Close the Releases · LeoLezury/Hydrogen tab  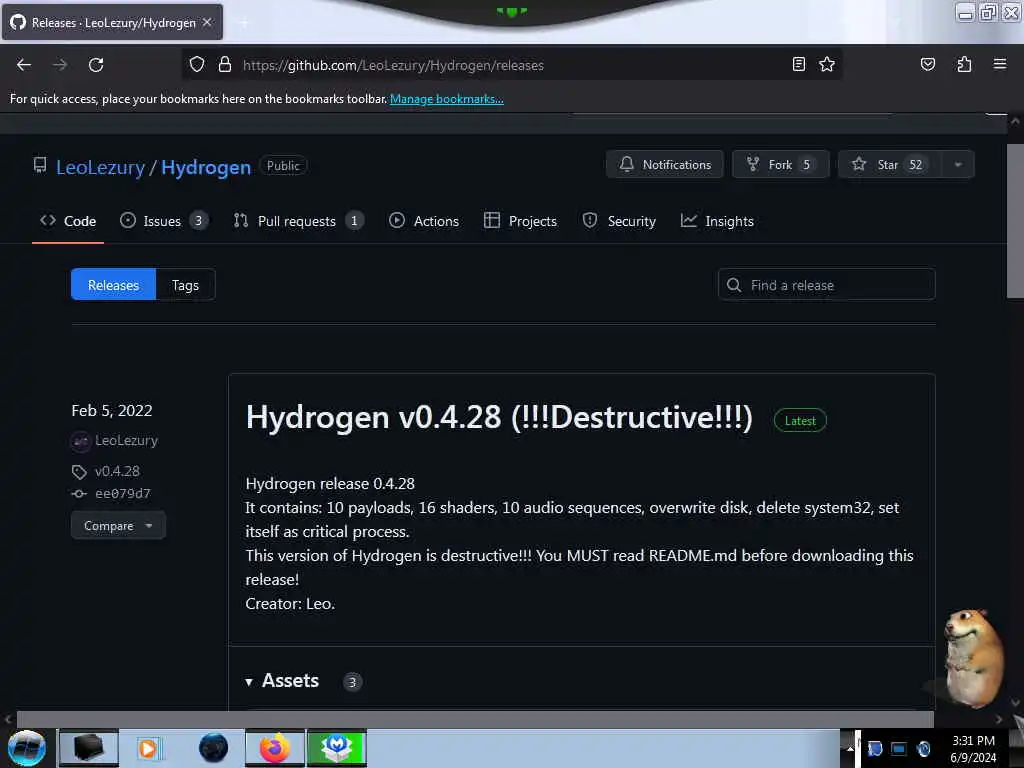coord(207,22)
